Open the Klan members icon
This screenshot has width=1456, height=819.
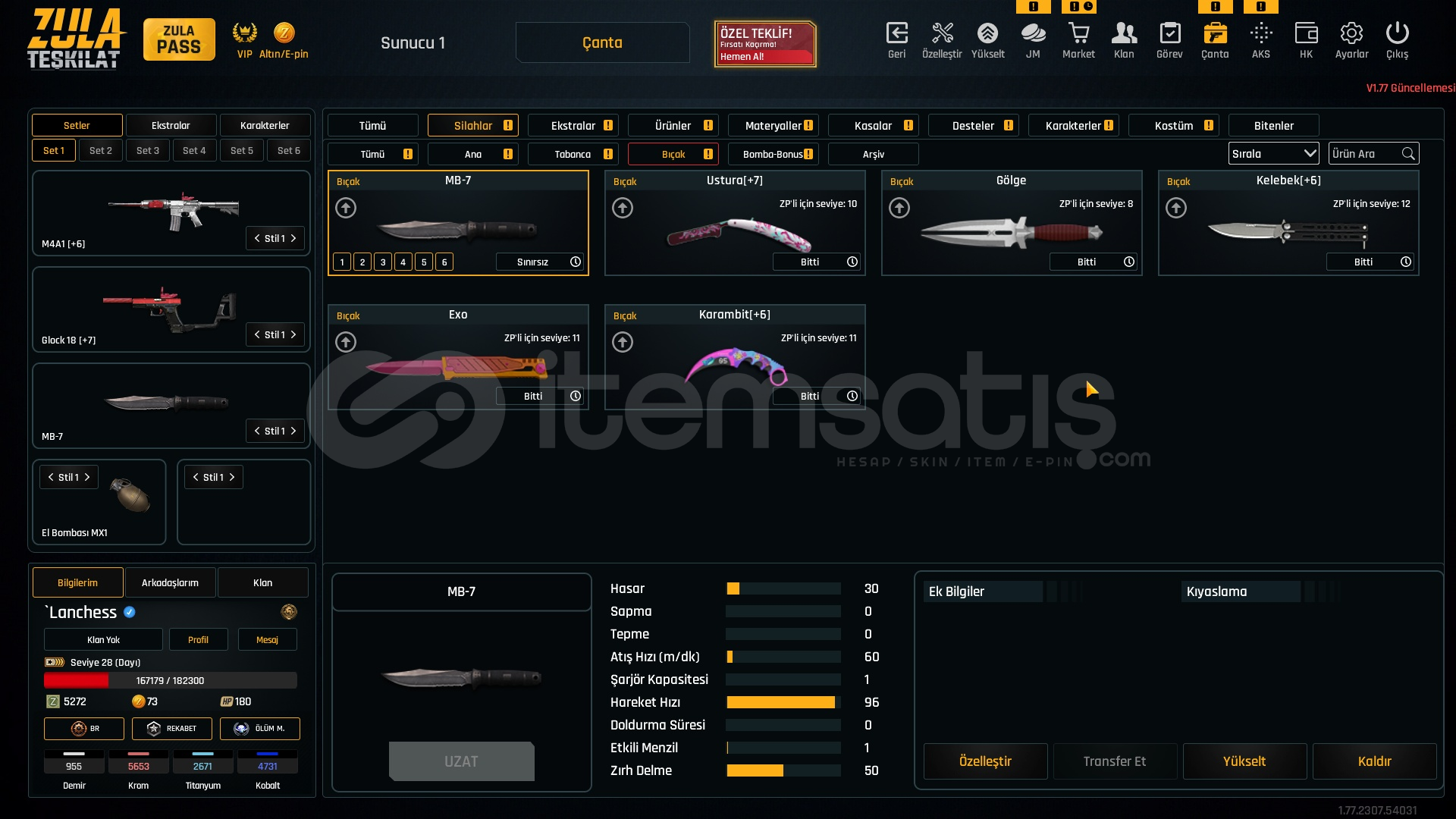[1124, 33]
